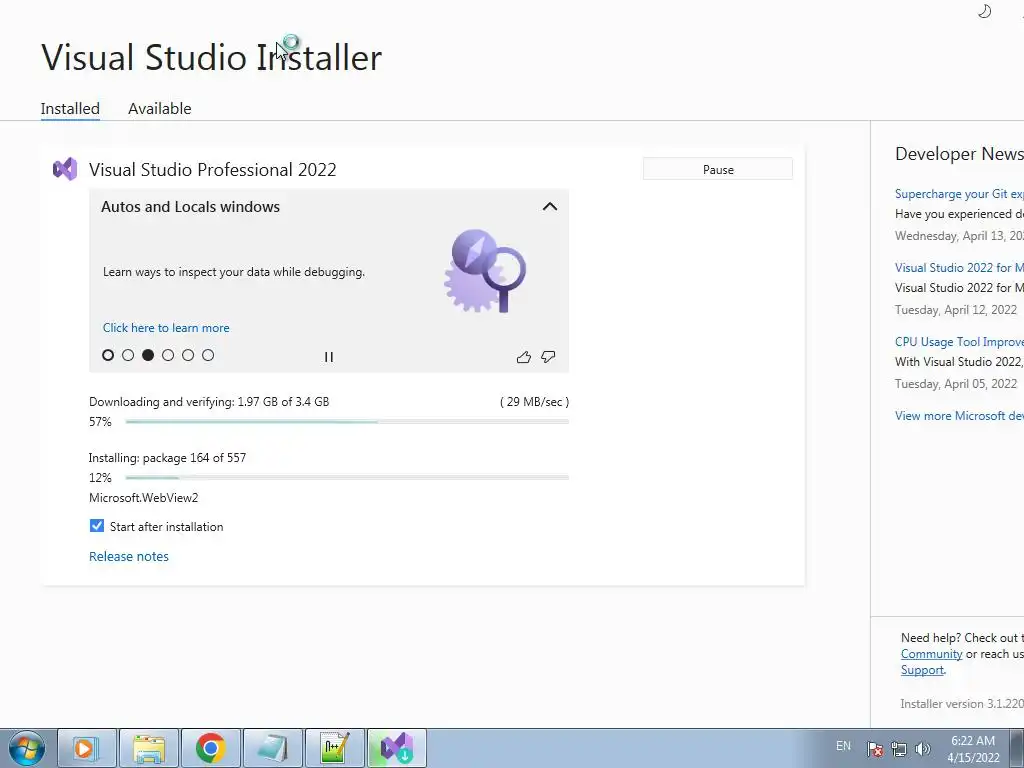This screenshot has width=1024, height=768.
Task: Select the sixth slideshow dot
Action: (x=208, y=355)
